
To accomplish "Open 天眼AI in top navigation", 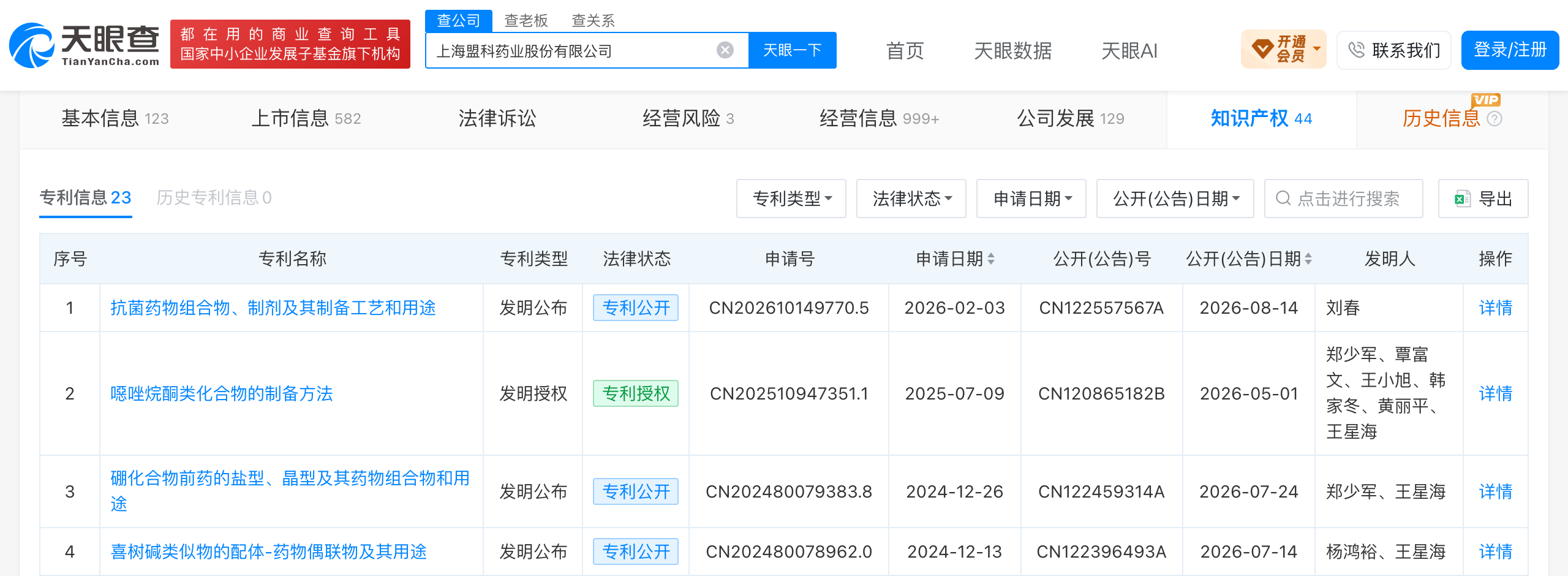I will click(1129, 50).
